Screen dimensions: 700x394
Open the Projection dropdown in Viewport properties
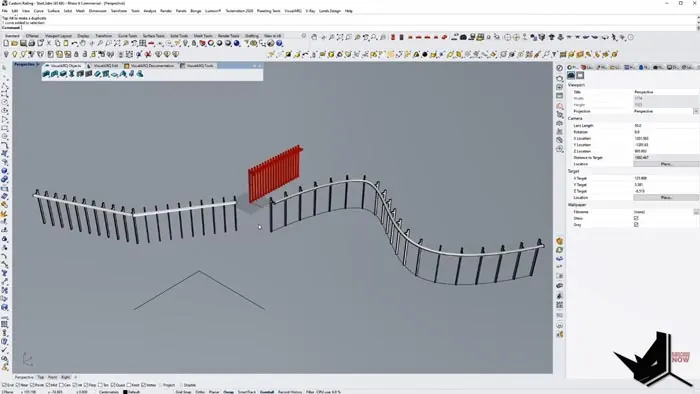pos(696,111)
